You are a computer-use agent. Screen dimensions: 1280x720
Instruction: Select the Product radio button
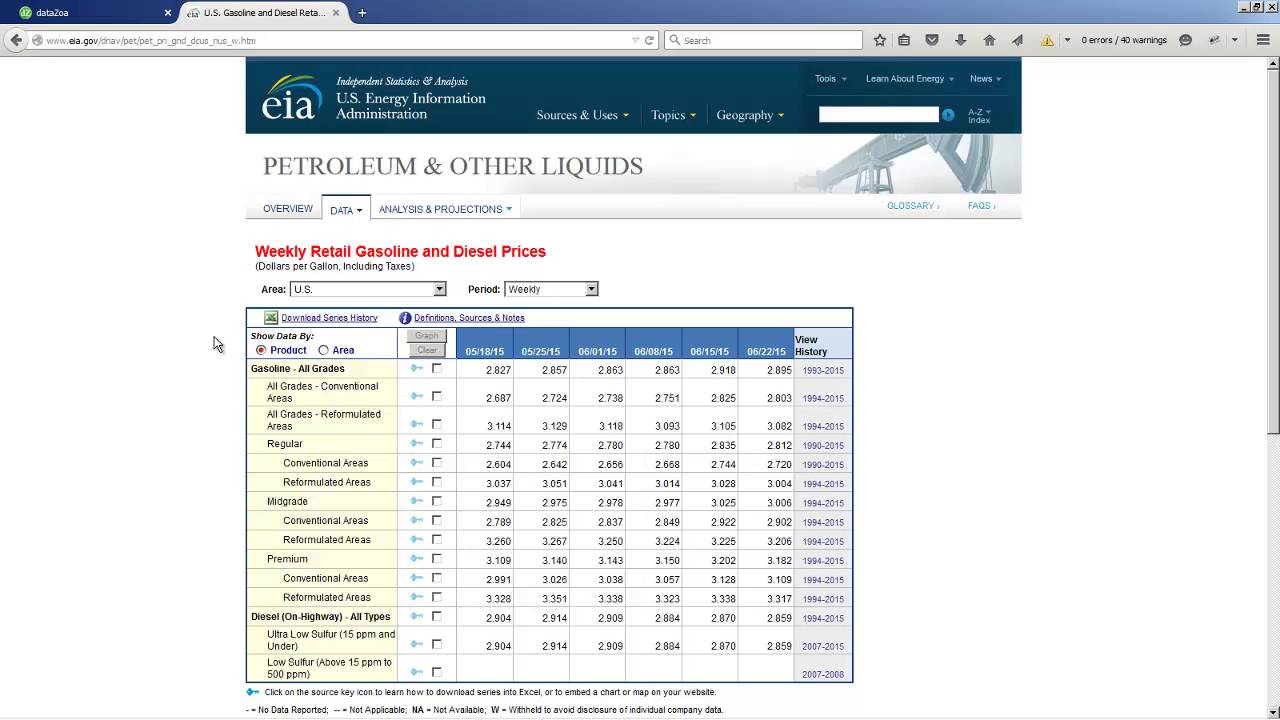[x=261, y=350]
